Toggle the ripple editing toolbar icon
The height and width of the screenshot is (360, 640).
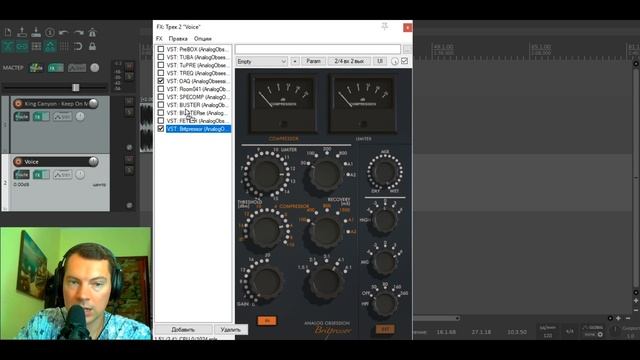point(36,46)
